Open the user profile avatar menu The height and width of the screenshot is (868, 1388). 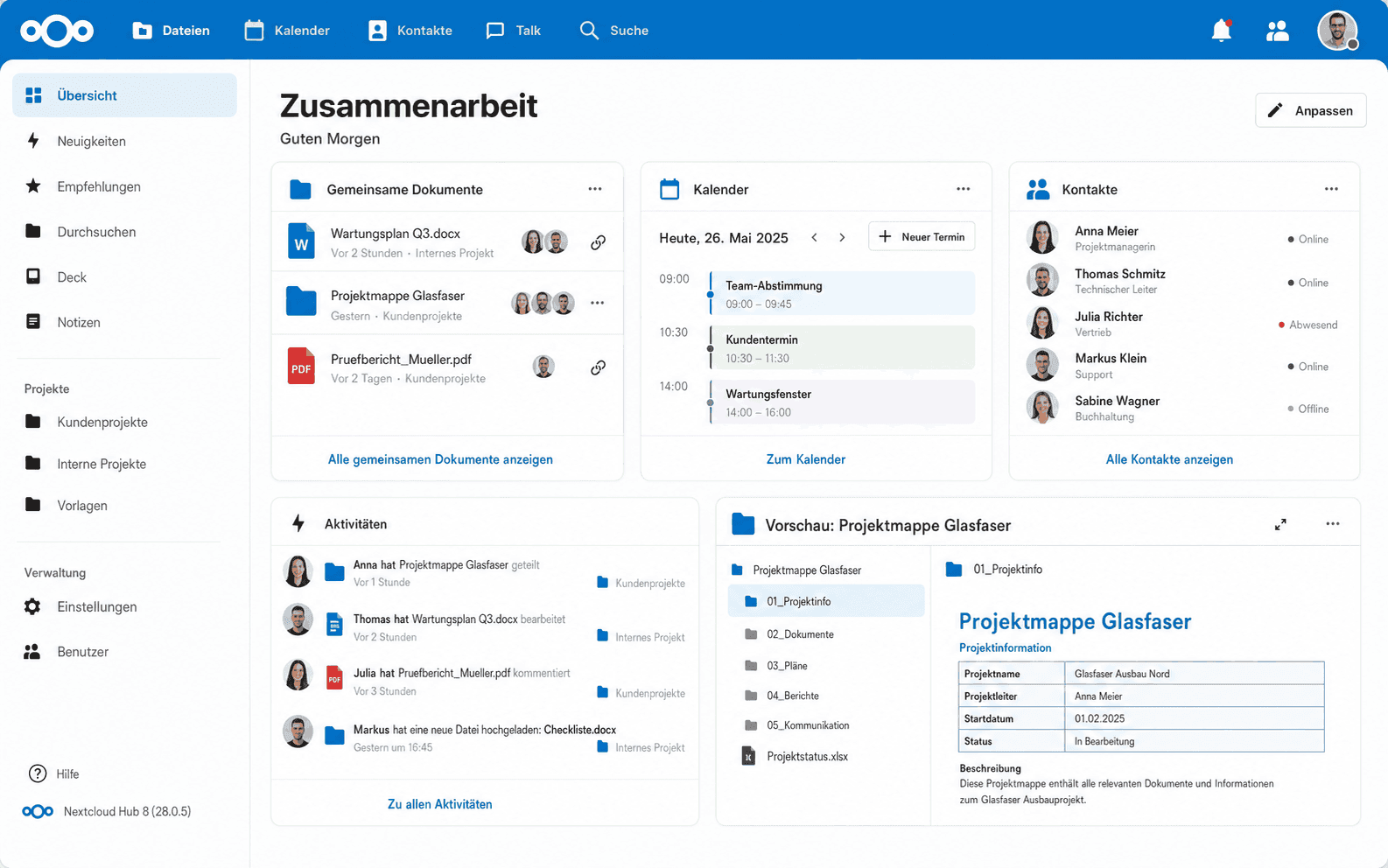[1338, 31]
